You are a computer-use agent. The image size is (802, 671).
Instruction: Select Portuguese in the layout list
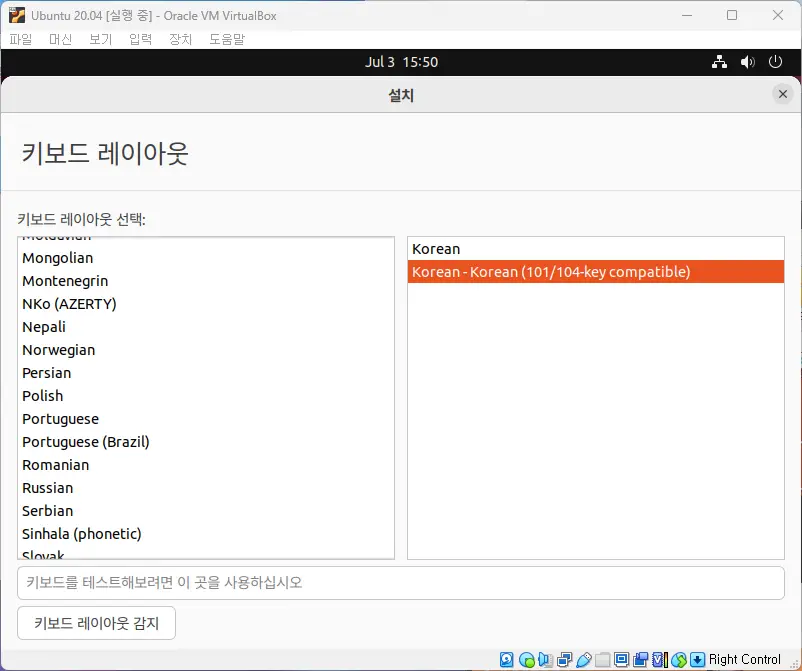(x=206, y=419)
